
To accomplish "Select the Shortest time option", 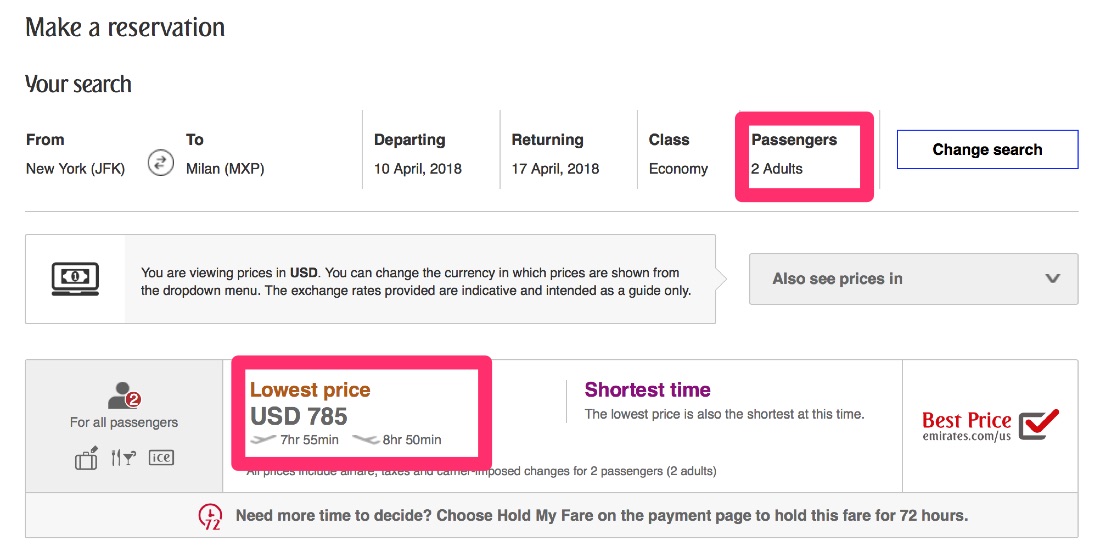I will 647,390.
